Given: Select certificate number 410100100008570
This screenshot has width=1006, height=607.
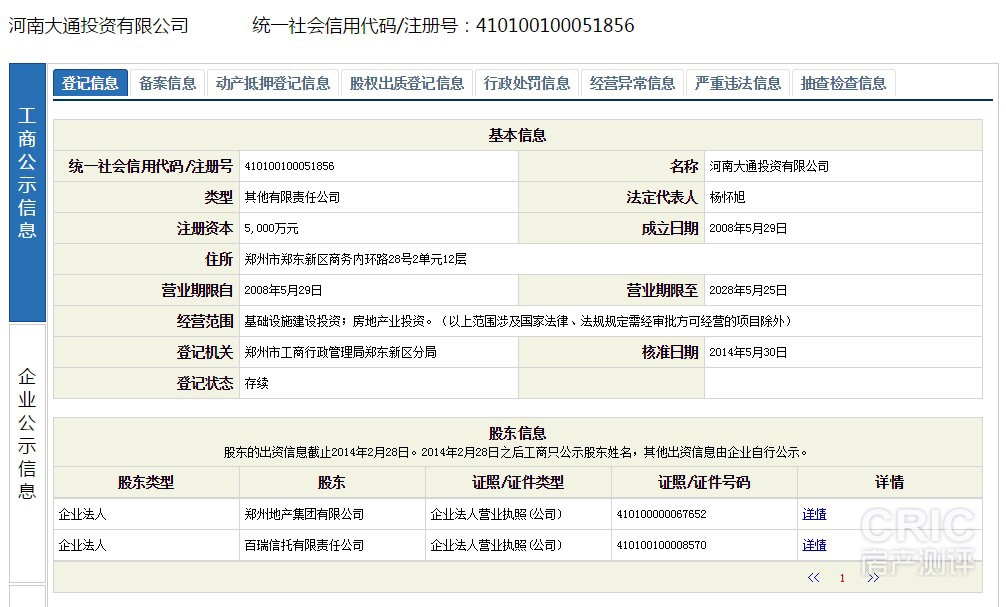Looking at the screenshot, I should [x=661, y=545].
